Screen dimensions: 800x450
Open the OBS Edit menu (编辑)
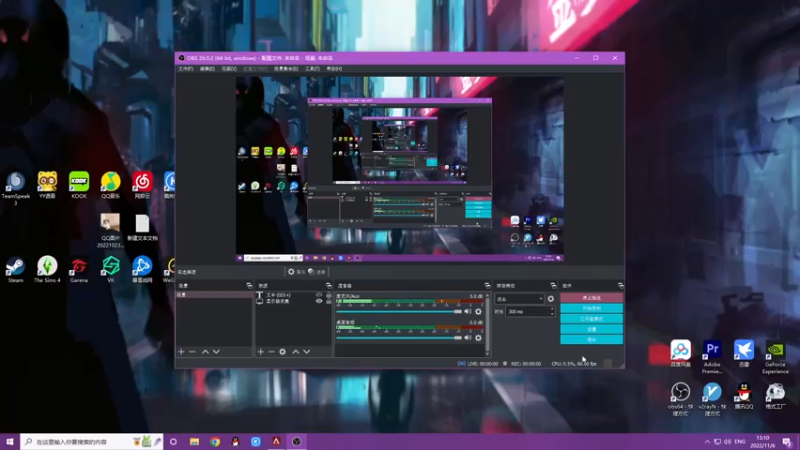[x=207, y=69]
